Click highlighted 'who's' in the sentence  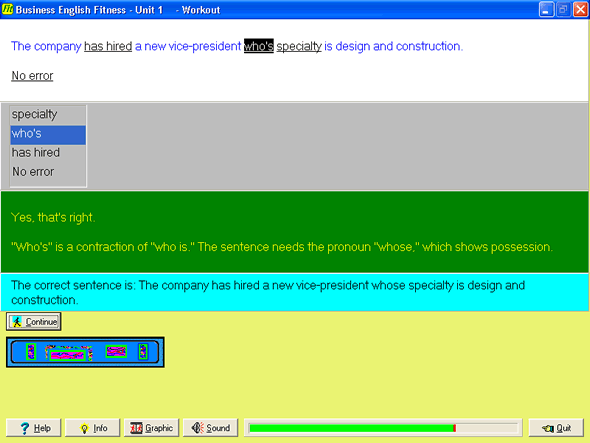click(x=259, y=46)
